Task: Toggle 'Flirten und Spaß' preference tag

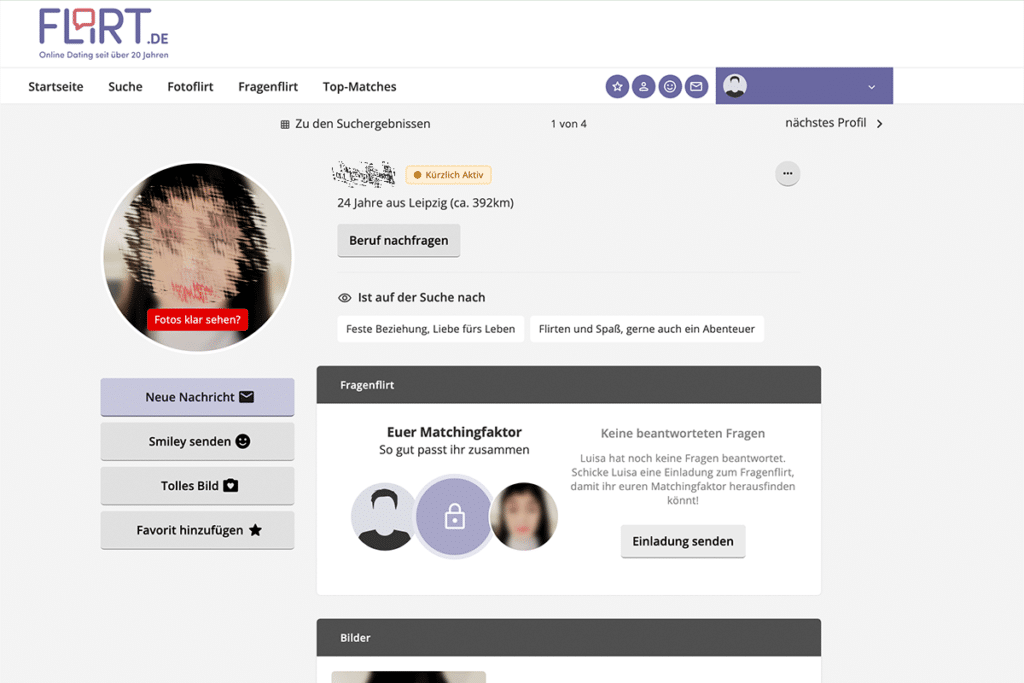Action: (646, 328)
